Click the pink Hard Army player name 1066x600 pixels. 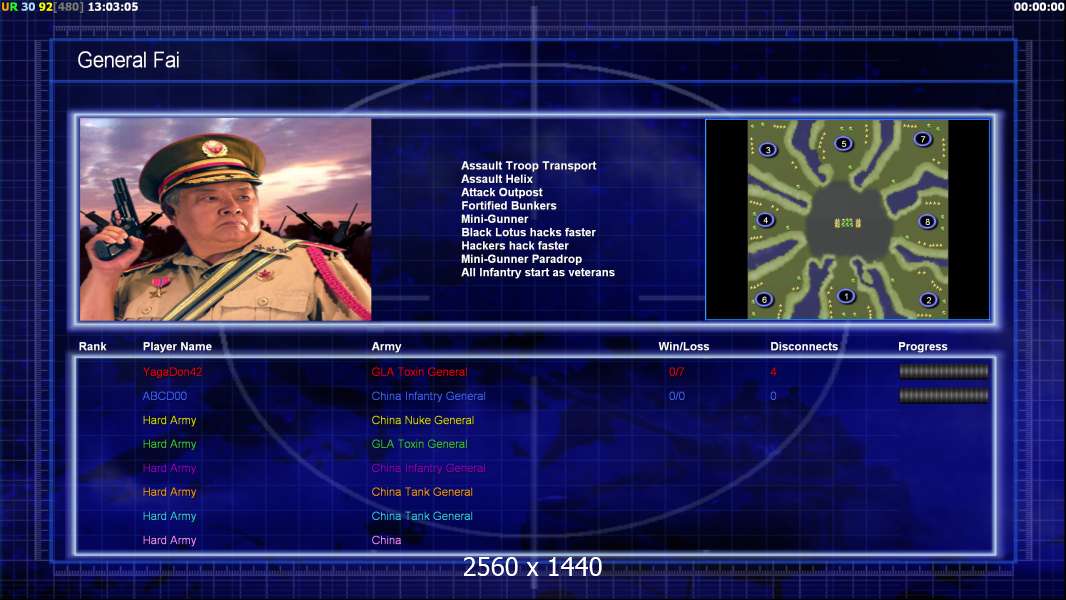tap(169, 540)
